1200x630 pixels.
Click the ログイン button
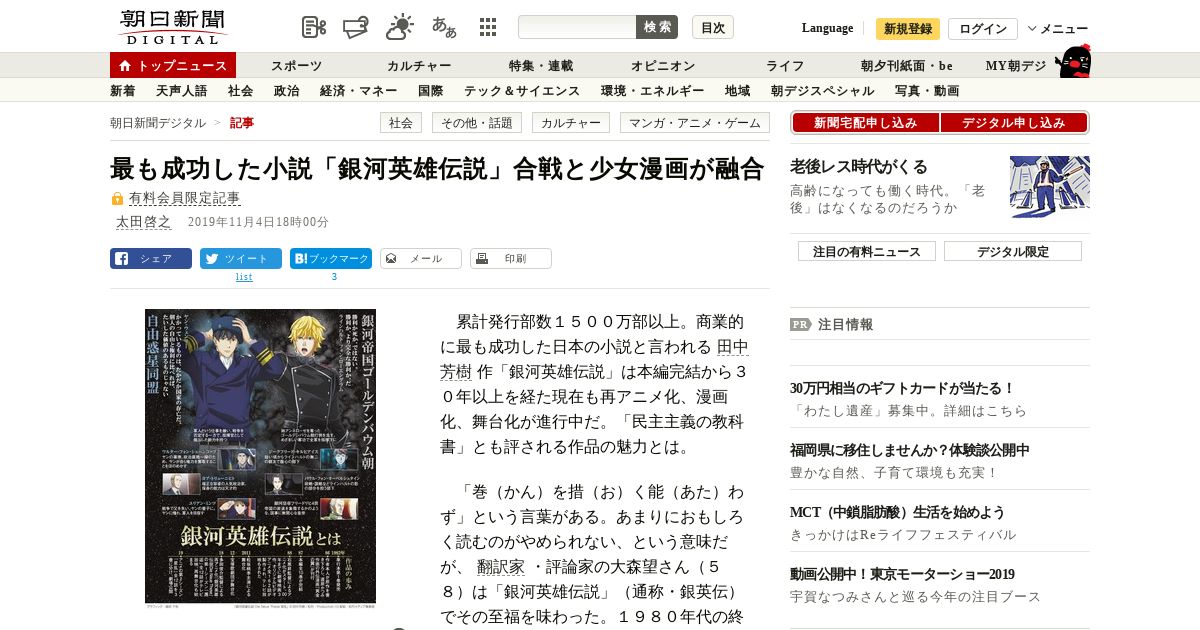coord(983,29)
